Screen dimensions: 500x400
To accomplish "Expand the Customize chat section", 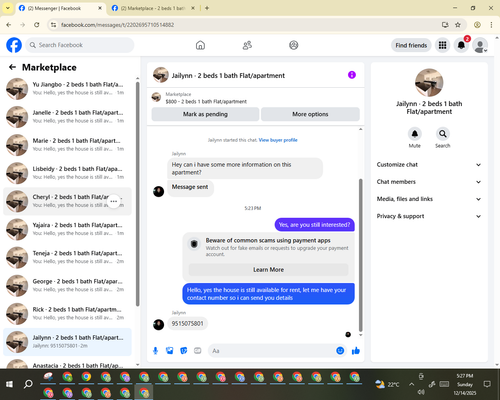I will (429, 165).
